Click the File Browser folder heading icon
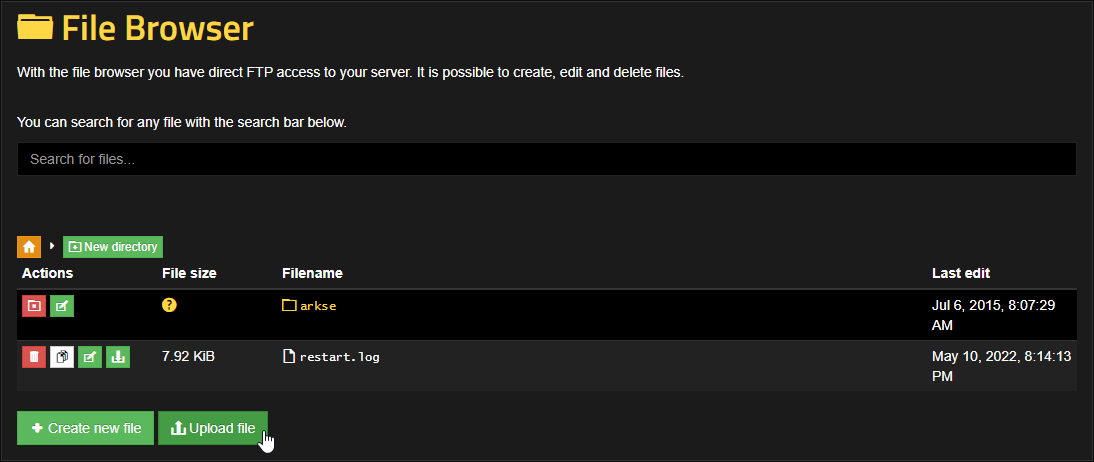Screen dimensions: 1094x462 (x=35, y=26)
